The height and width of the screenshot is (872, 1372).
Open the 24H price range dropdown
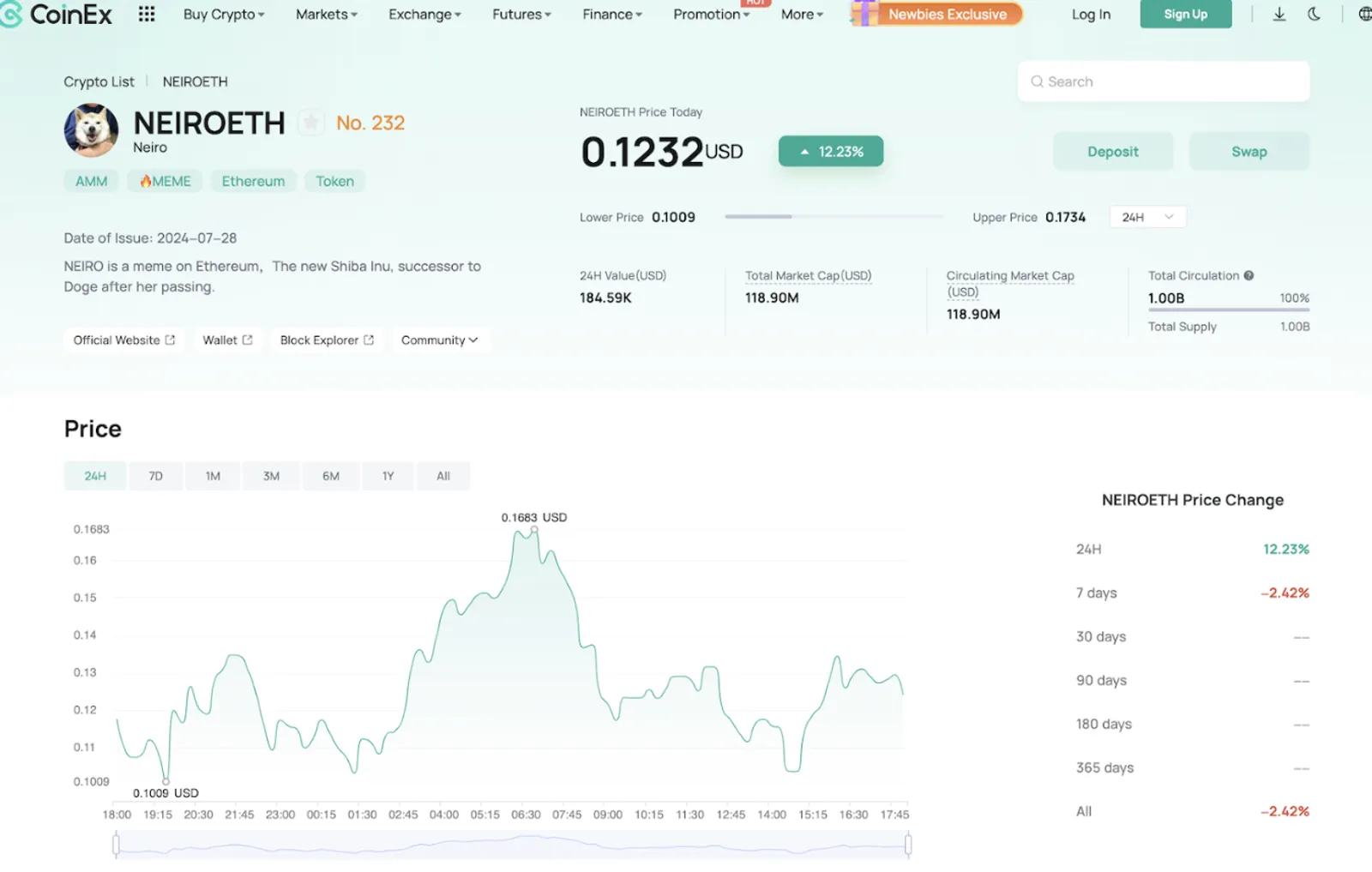point(1147,217)
